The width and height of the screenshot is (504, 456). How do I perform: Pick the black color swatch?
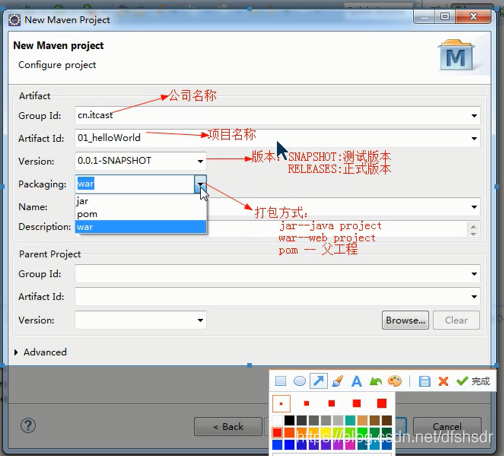pos(289,420)
